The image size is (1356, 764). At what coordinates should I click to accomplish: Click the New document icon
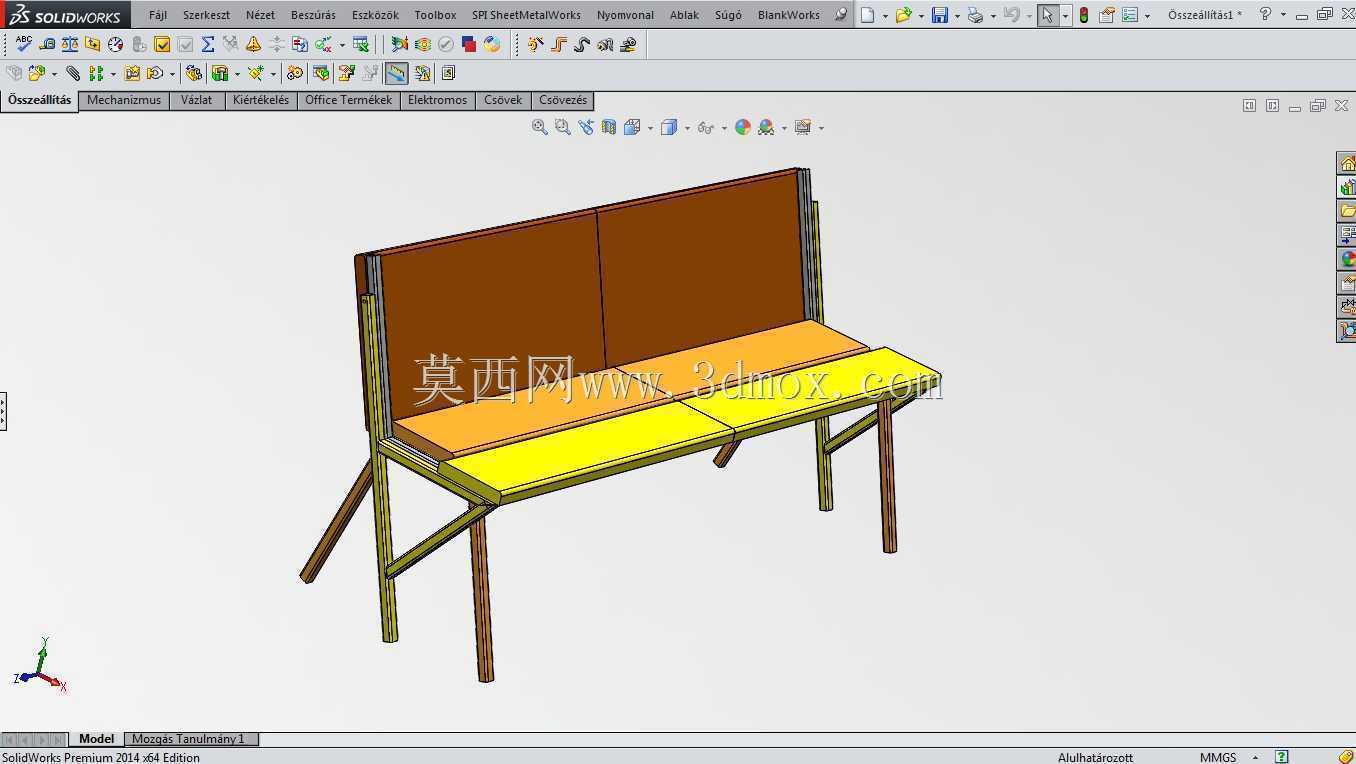[x=868, y=15]
